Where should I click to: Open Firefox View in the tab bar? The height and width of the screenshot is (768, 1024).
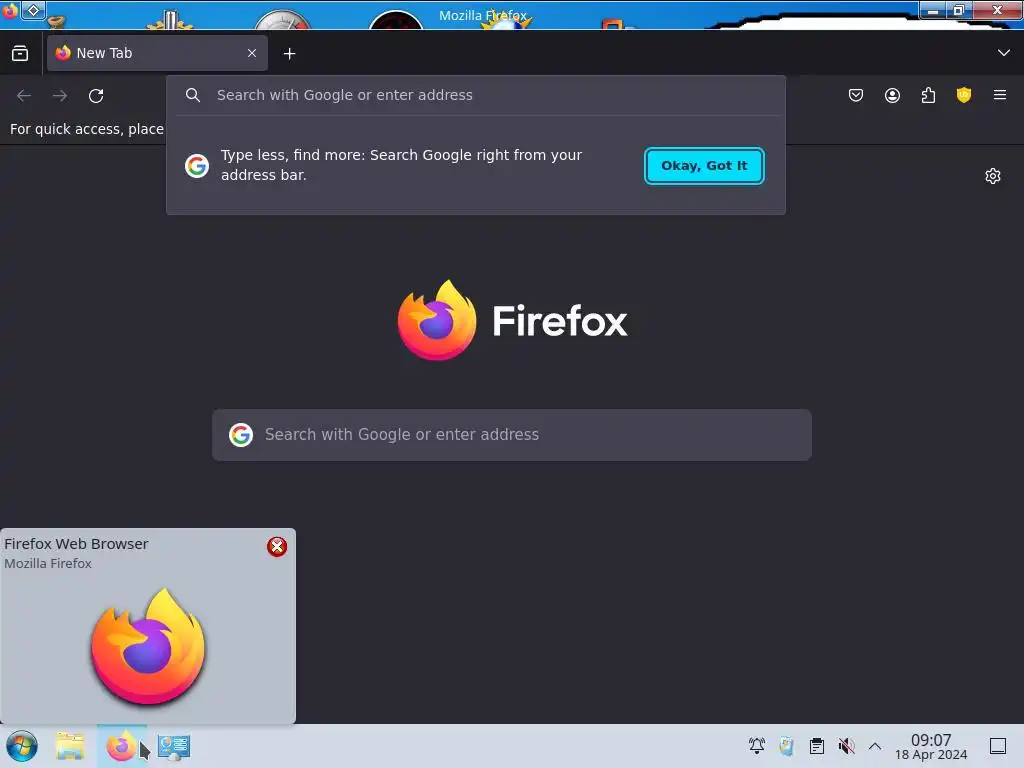point(20,54)
